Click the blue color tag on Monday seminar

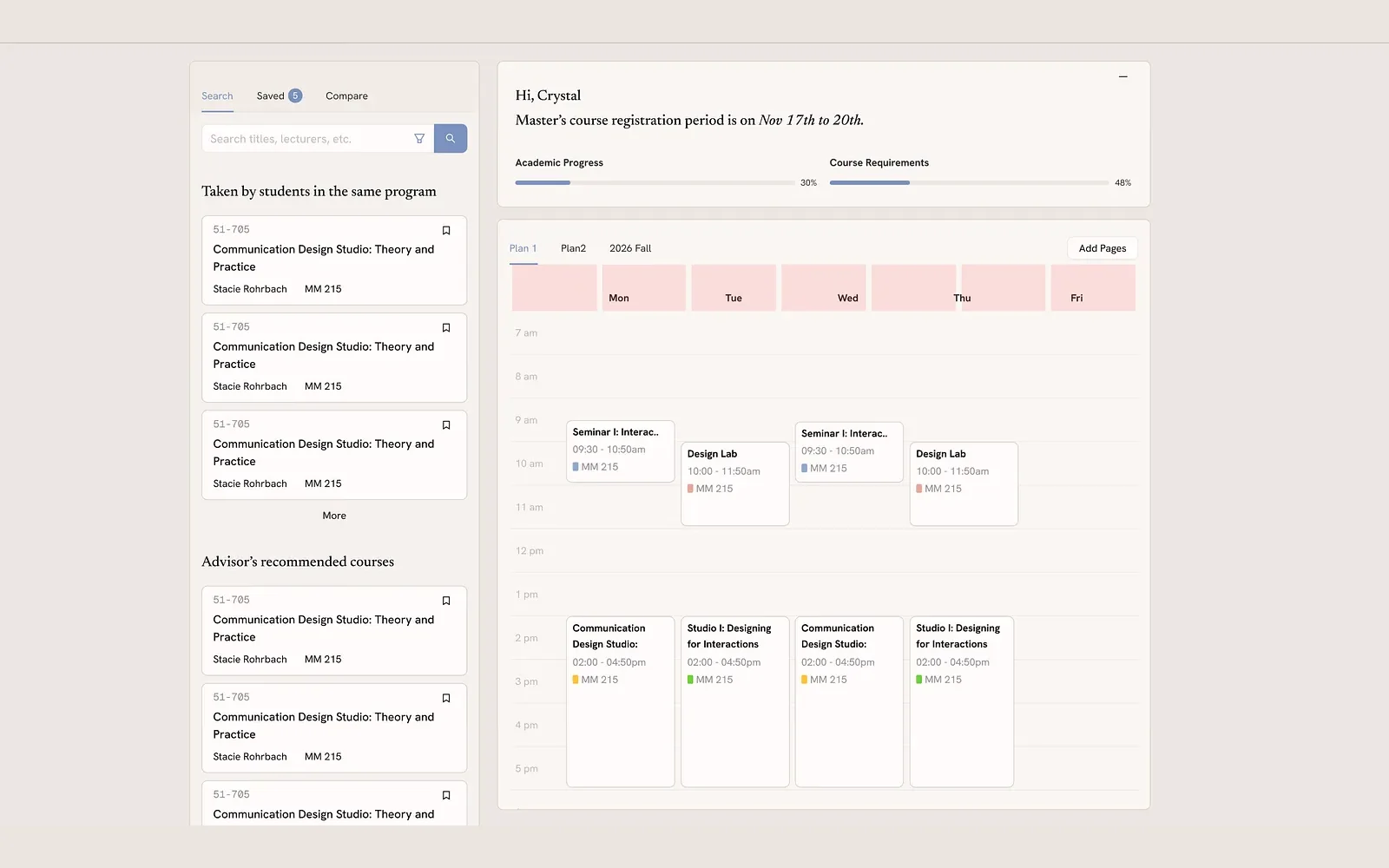(x=576, y=467)
